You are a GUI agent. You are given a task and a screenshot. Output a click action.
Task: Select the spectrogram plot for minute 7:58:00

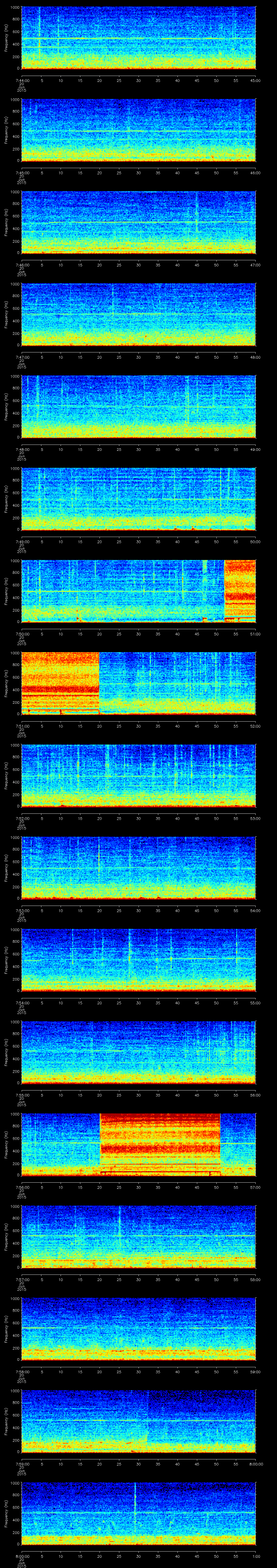pyautogui.click(x=138, y=1329)
